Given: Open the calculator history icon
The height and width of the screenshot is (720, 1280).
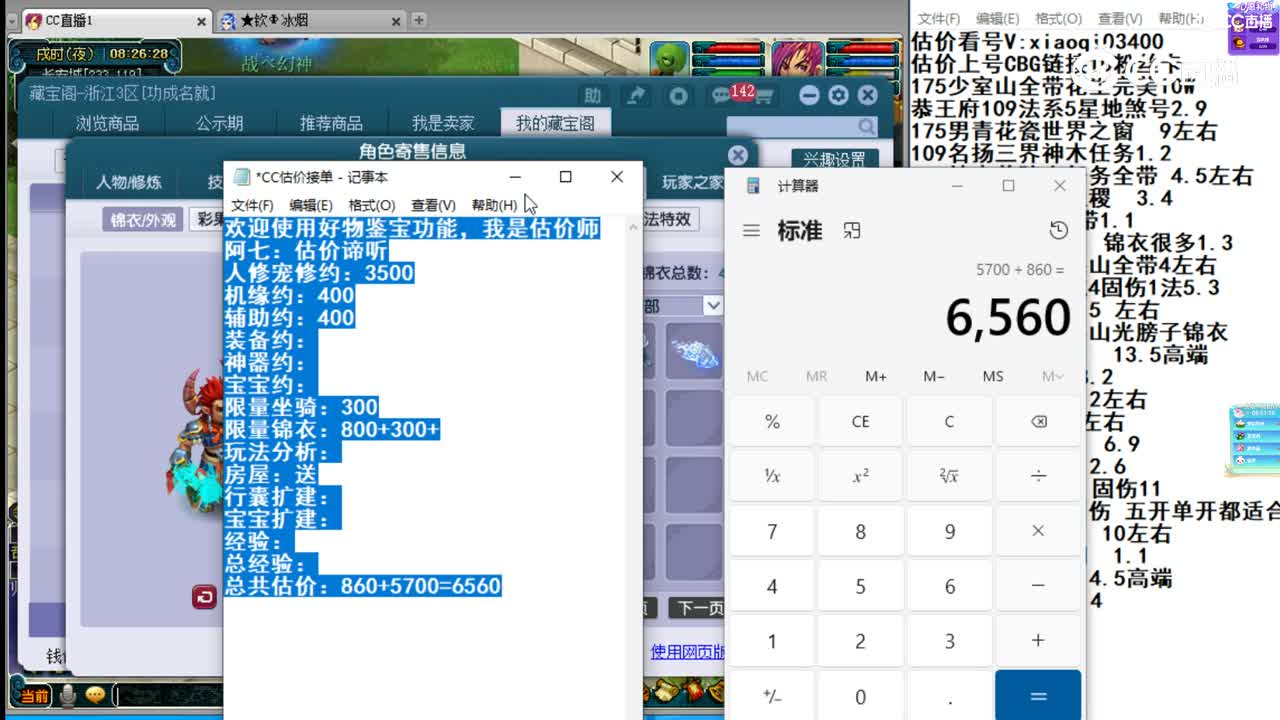Looking at the screenshot, I should (x=1058, y=231).
